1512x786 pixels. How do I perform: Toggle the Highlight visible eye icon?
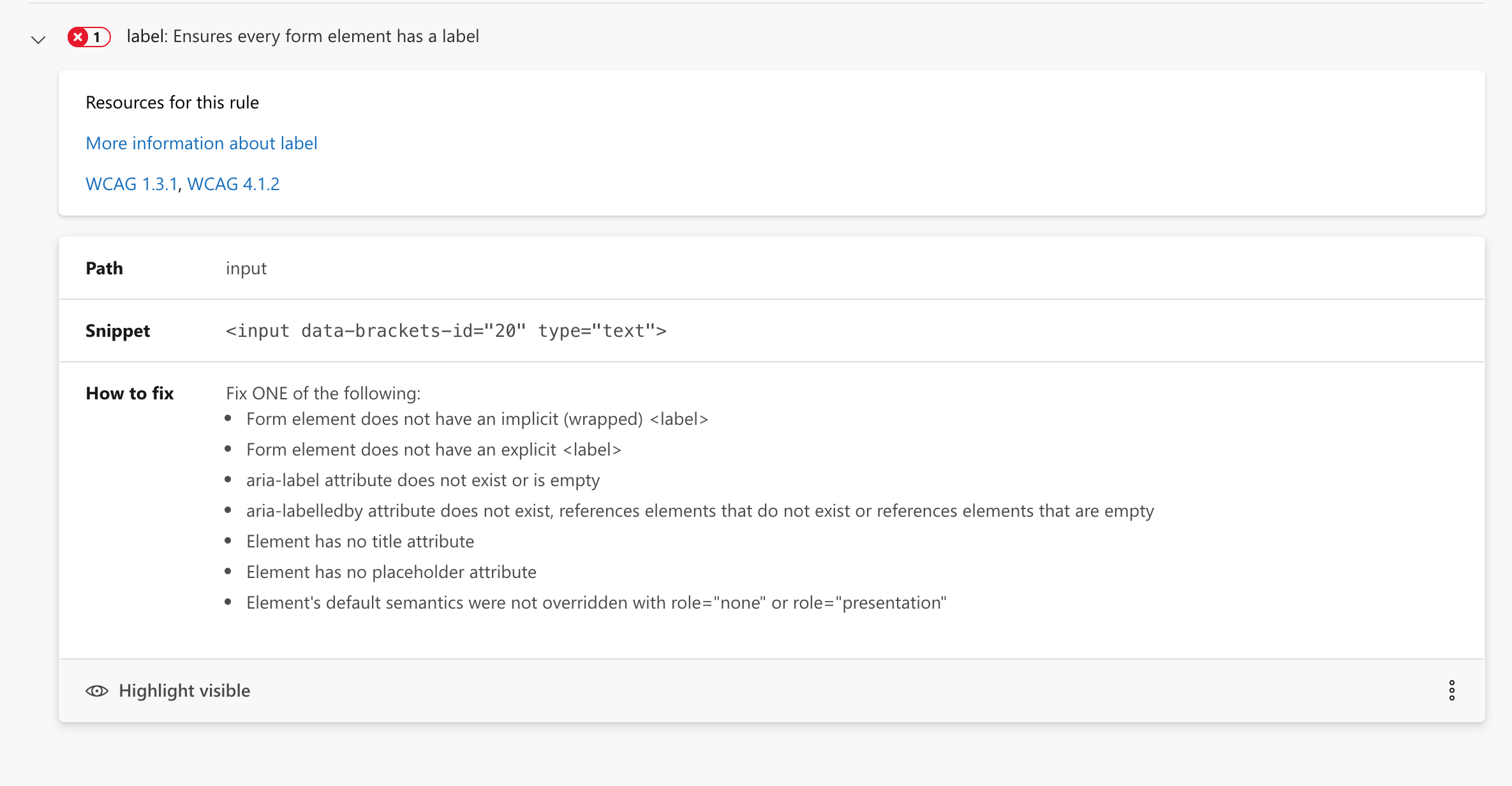(97, 691)
